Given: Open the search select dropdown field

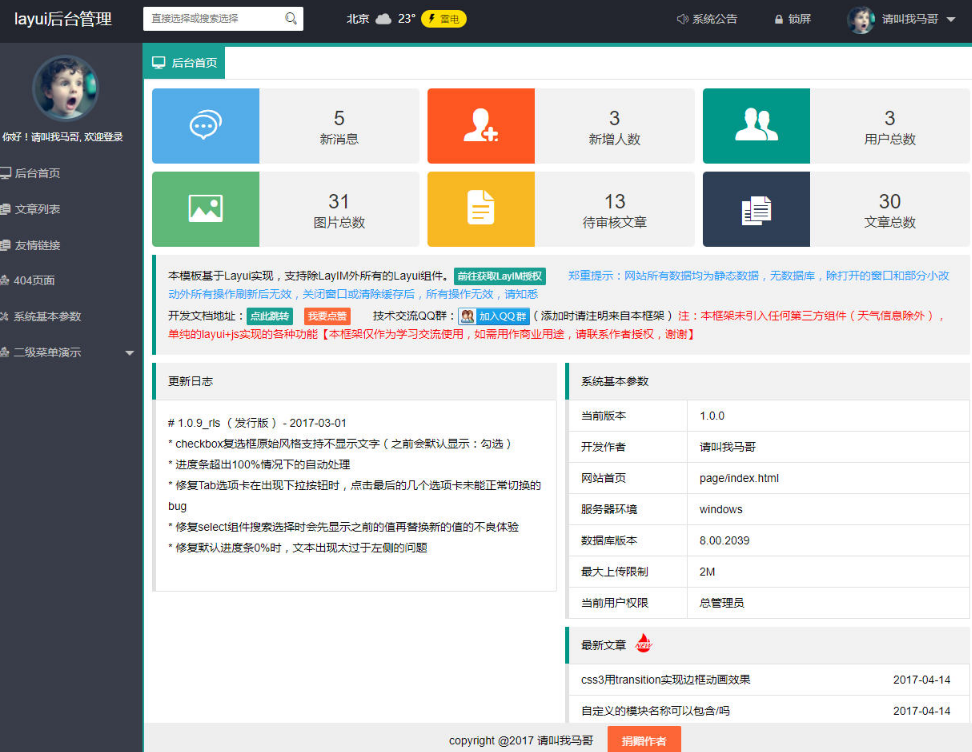Looking at the screenshot, I should pyautogui.click(x=214, y=19).
